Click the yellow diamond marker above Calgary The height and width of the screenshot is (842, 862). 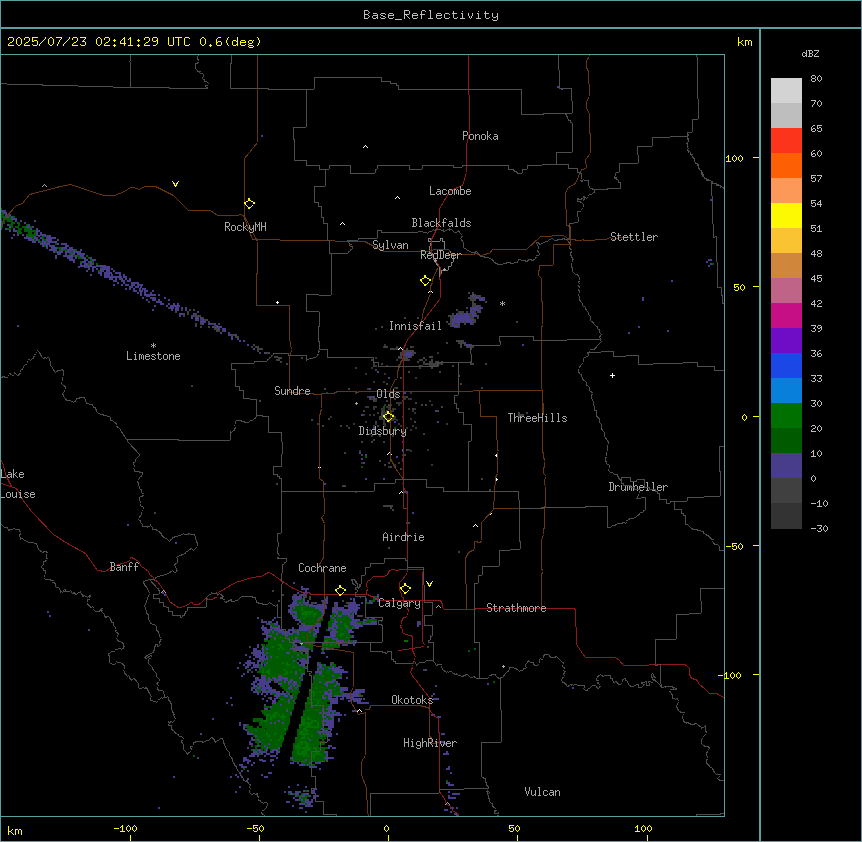(405, 589)
